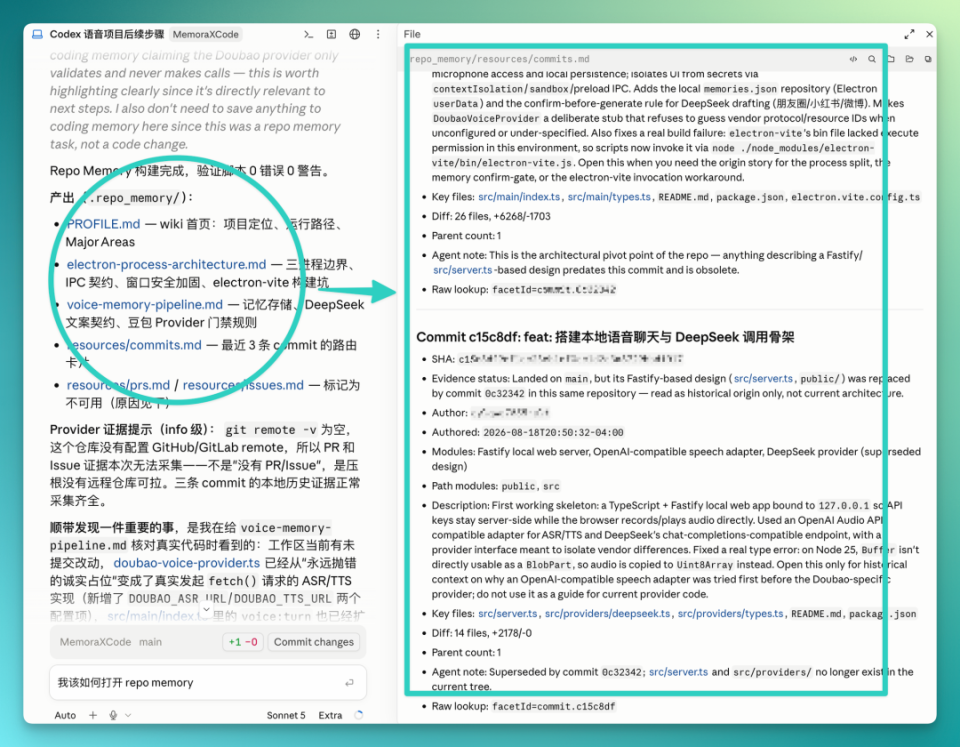The height and width of the screenshot is (747, 960).
Task: Expand the File panel to full size
Action: (x=909, y=34)
